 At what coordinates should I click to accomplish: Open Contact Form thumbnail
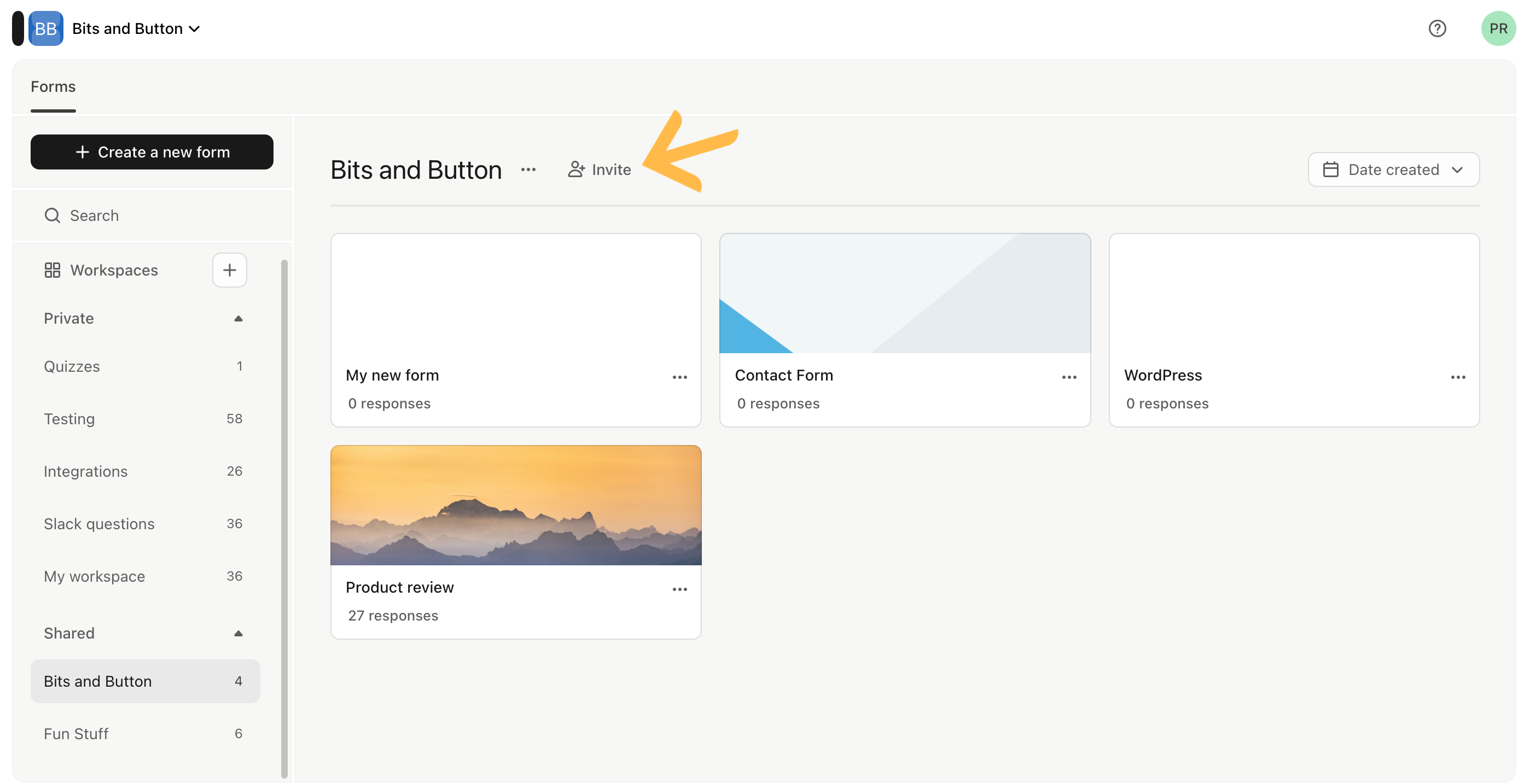coord(905,293)
